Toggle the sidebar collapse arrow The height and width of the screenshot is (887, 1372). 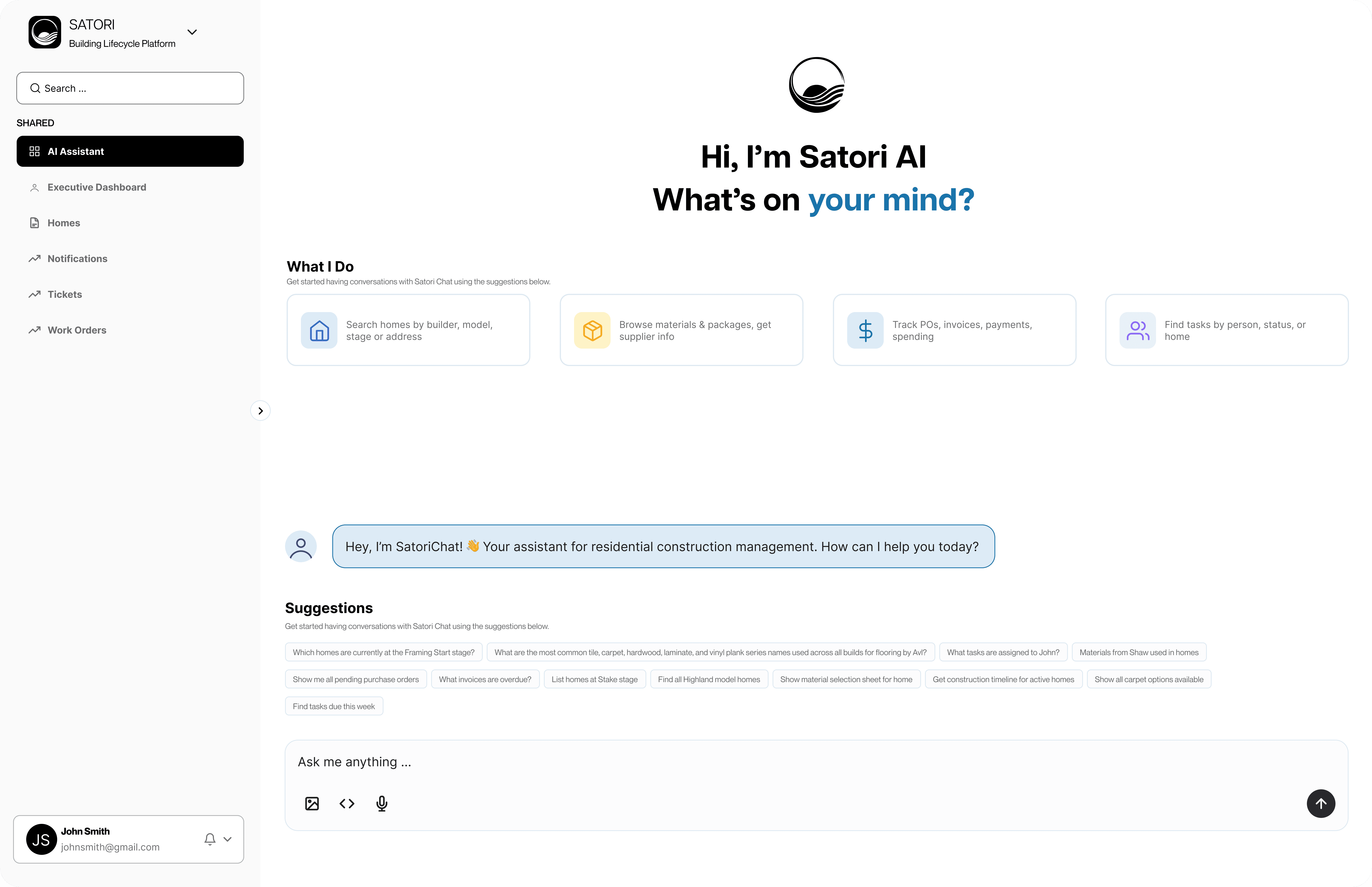(x=260, y=411)
